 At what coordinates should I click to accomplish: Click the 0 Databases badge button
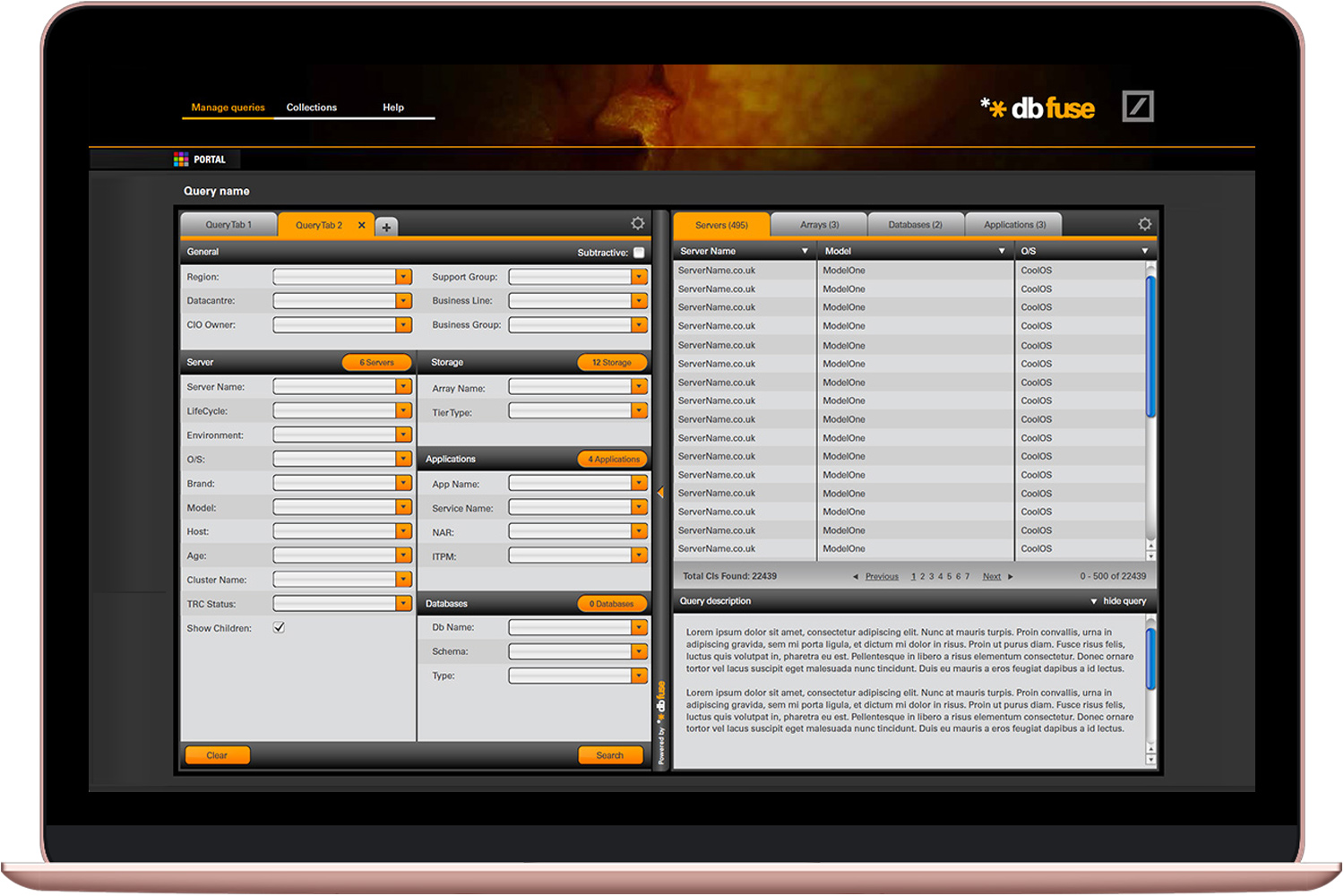click(612, 604)
